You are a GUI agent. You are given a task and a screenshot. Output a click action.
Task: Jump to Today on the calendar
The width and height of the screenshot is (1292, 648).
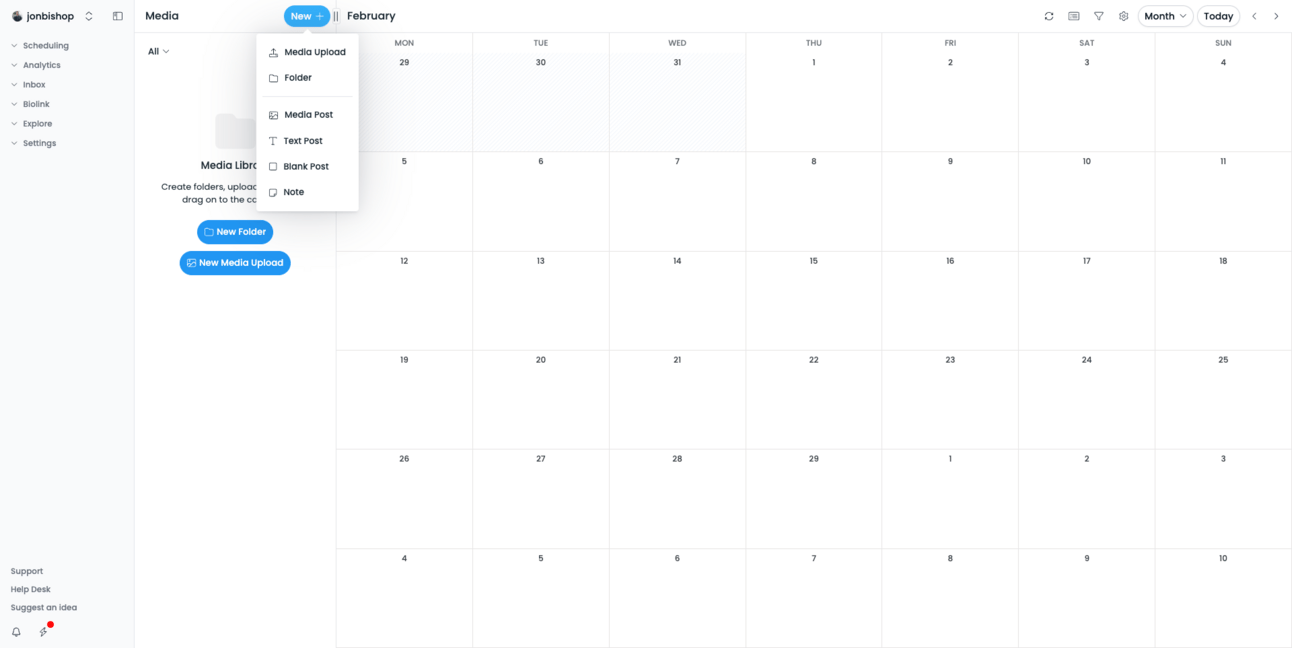point(1218,16)
